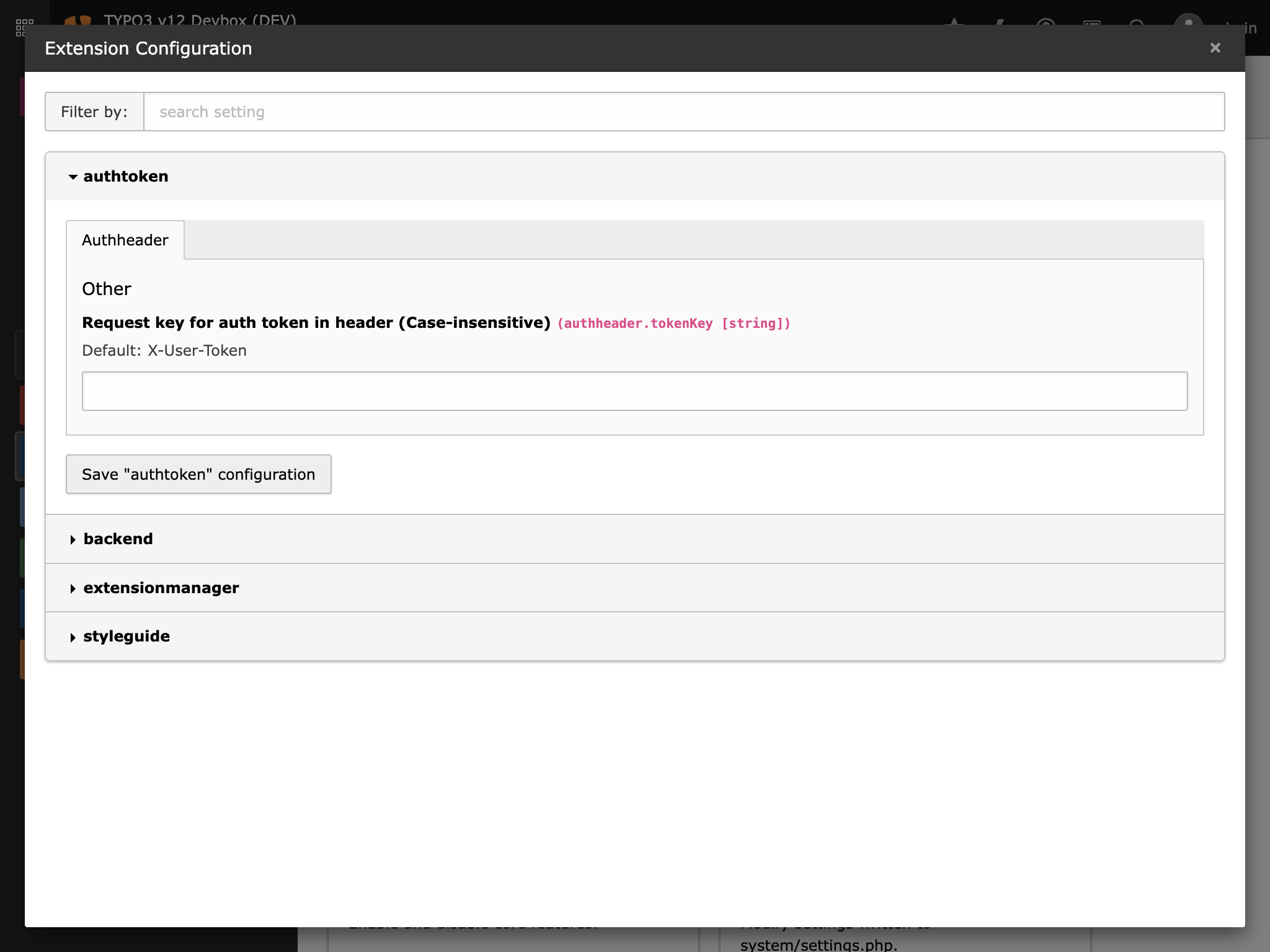This screenshot has height=952, width=1270.
Task: Click the search setting filter field
Action: click(x=684, y=112)
